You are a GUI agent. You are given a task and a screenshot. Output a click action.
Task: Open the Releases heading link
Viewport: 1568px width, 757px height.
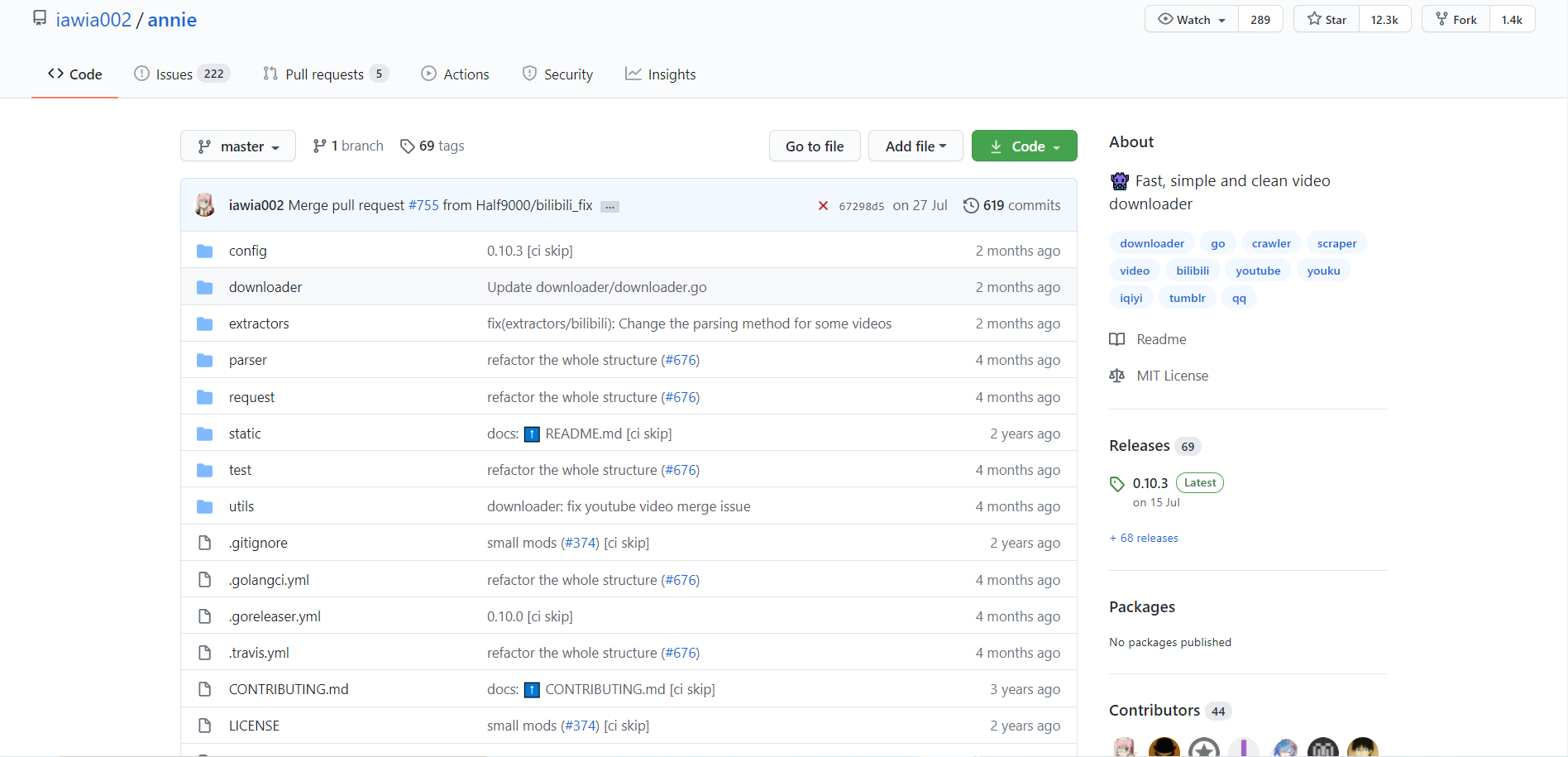click(x=1140, y=446)
